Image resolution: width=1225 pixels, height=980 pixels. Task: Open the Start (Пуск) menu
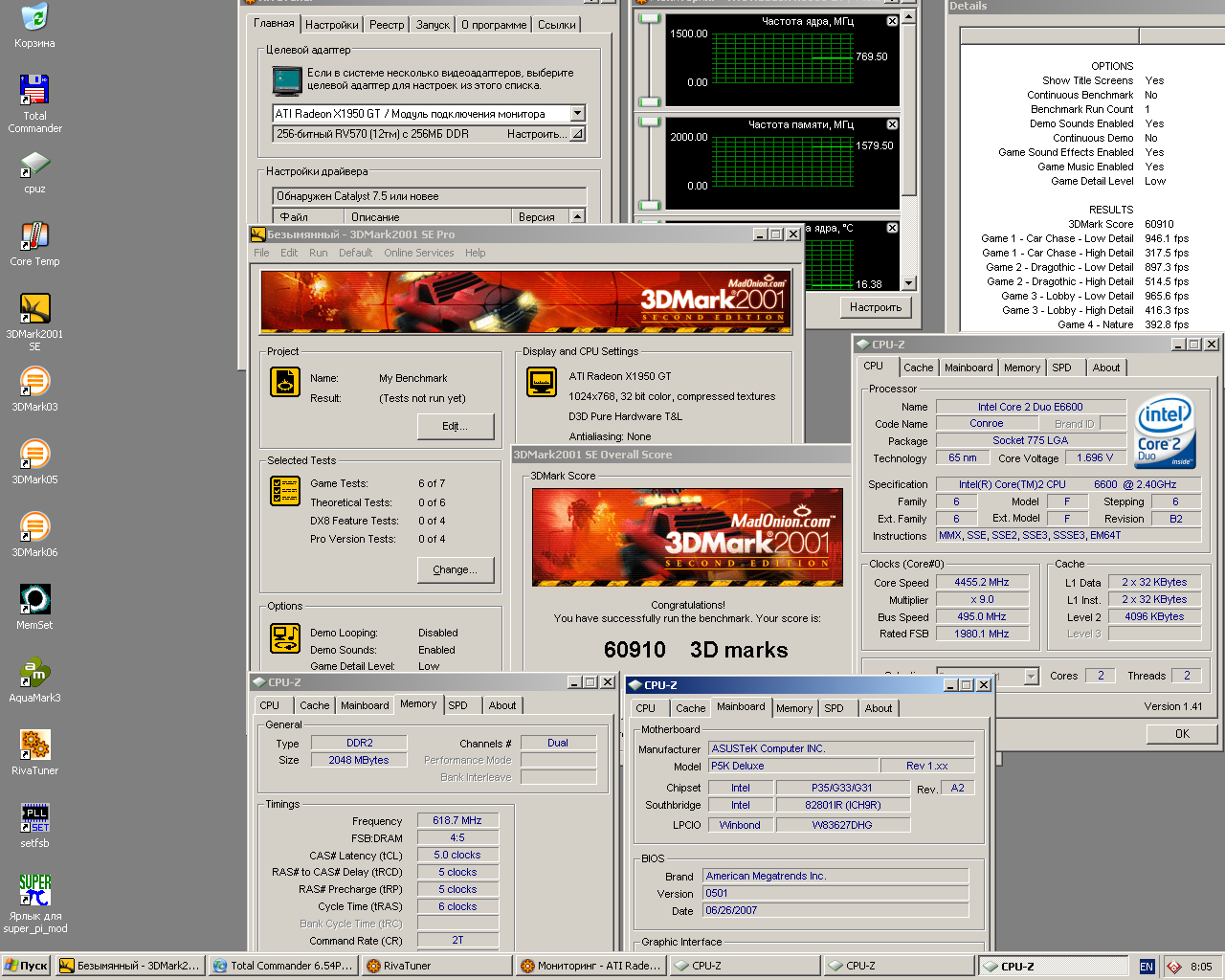pos(26,966)
